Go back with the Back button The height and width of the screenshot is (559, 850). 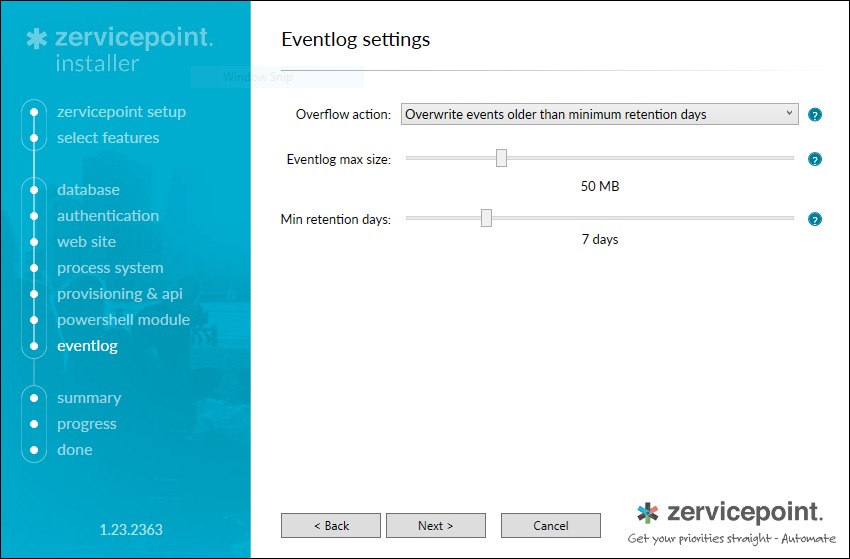(331, 525)
